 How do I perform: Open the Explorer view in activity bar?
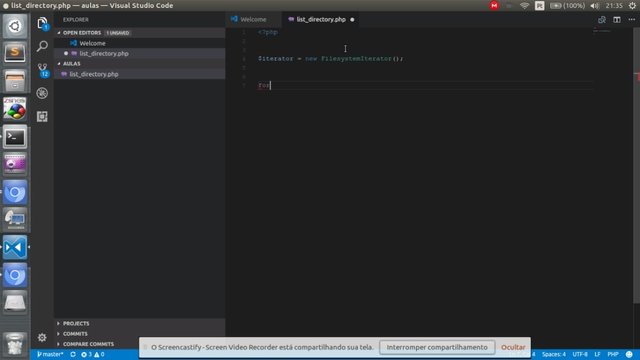(x=42, y=24)
